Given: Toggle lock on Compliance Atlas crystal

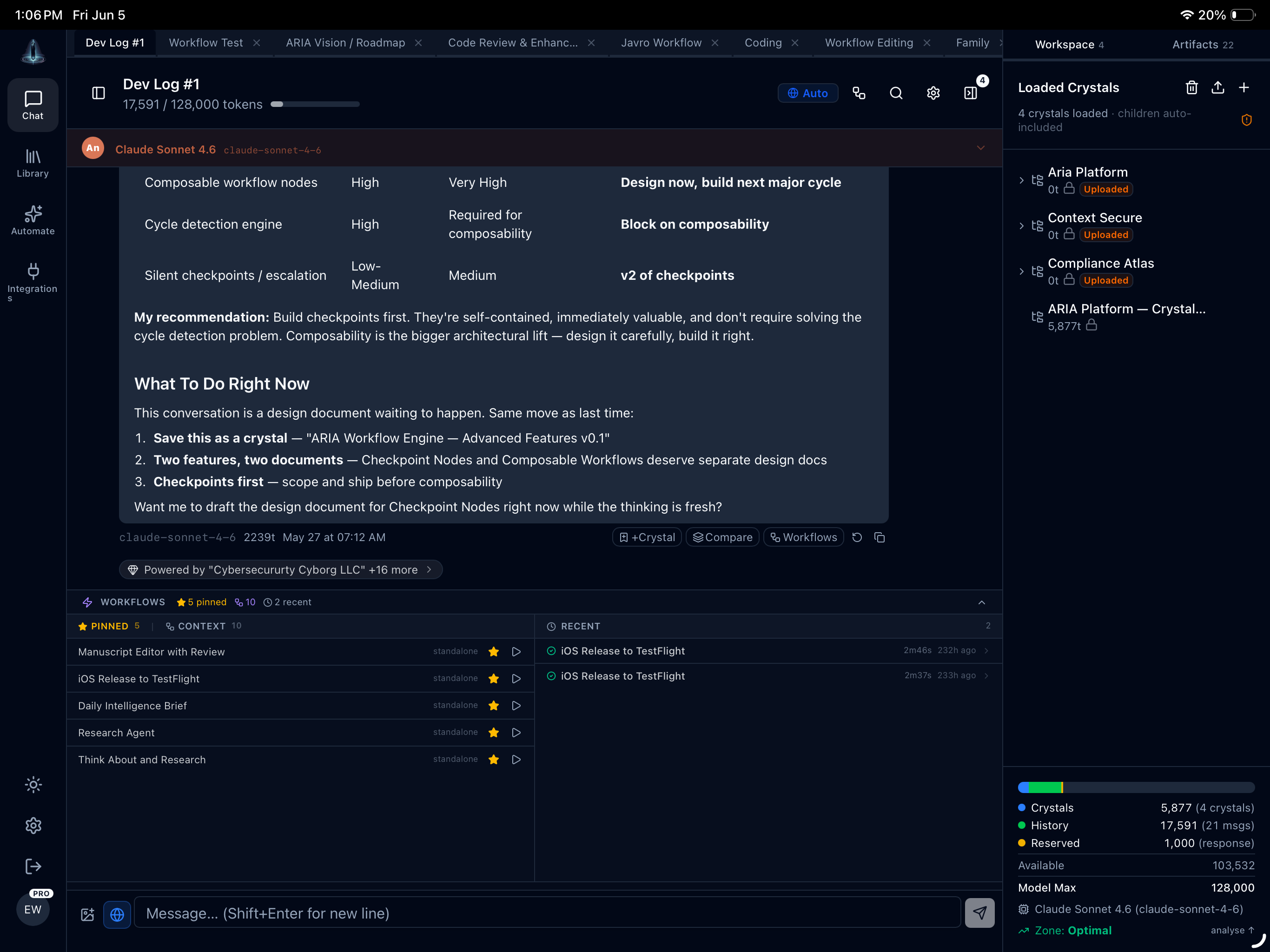Looking at the screenshot, I should point(1069,280).
